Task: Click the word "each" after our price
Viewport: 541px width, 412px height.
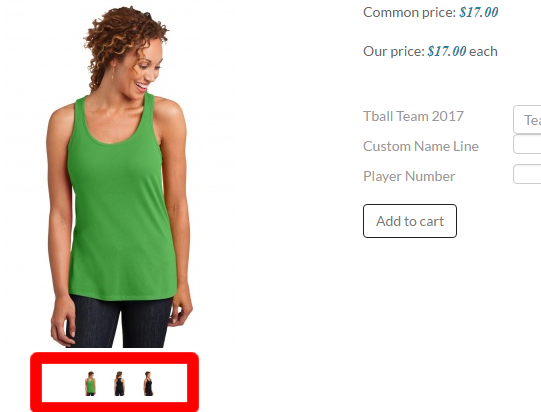Action: [x=483, y=52]
